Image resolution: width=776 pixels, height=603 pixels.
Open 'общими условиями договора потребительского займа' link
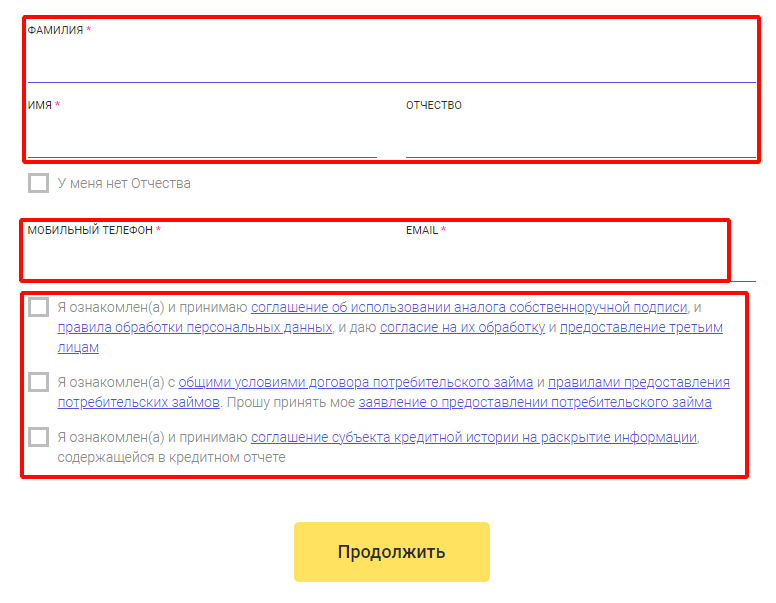[x=355, y=383]
